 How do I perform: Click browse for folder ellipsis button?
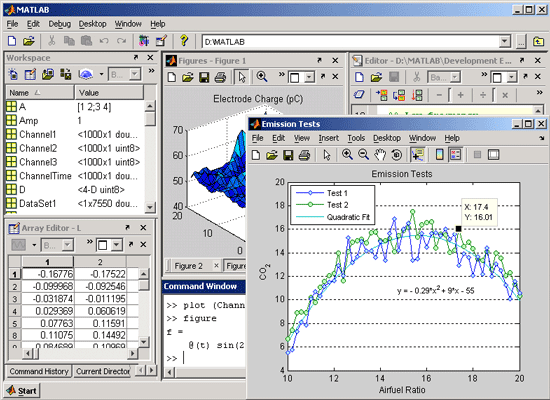(521, 42)
